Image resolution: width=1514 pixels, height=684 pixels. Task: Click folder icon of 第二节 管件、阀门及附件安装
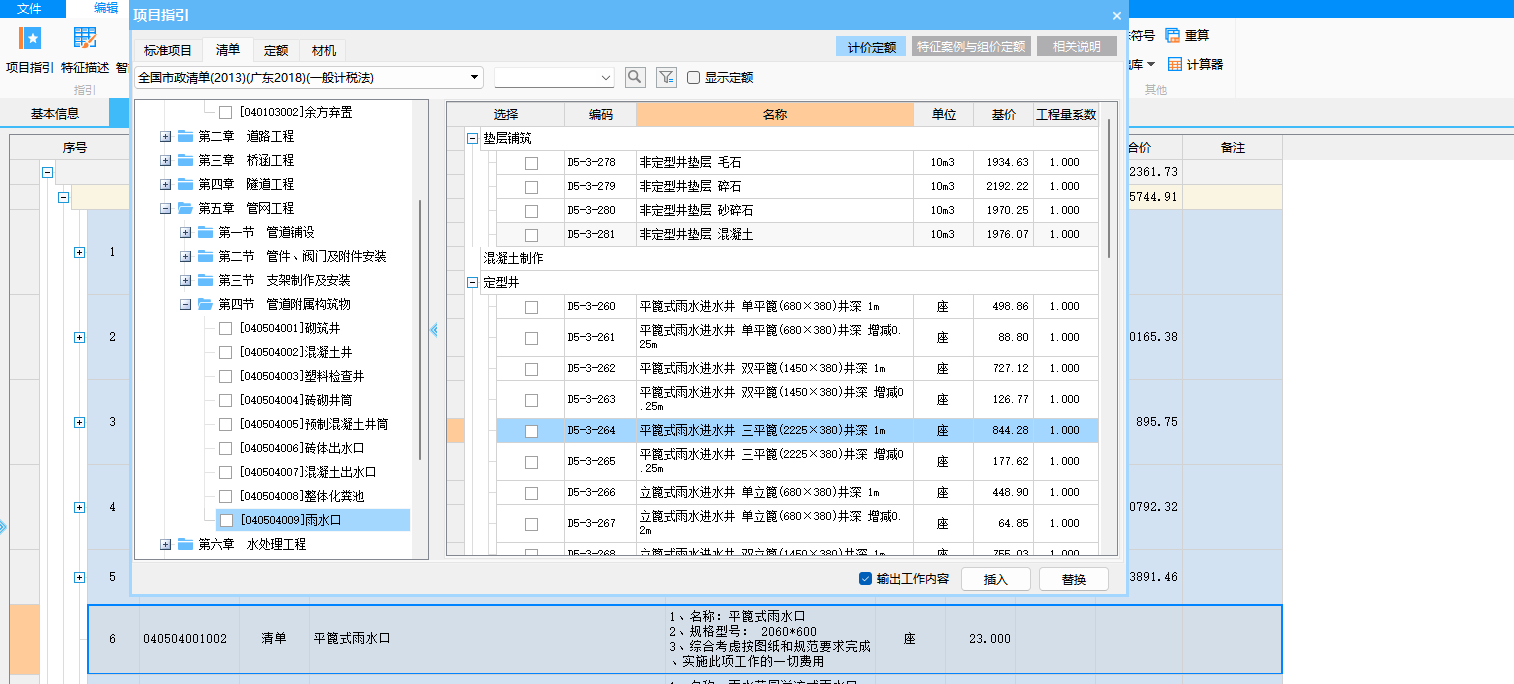tap(206, 256)
